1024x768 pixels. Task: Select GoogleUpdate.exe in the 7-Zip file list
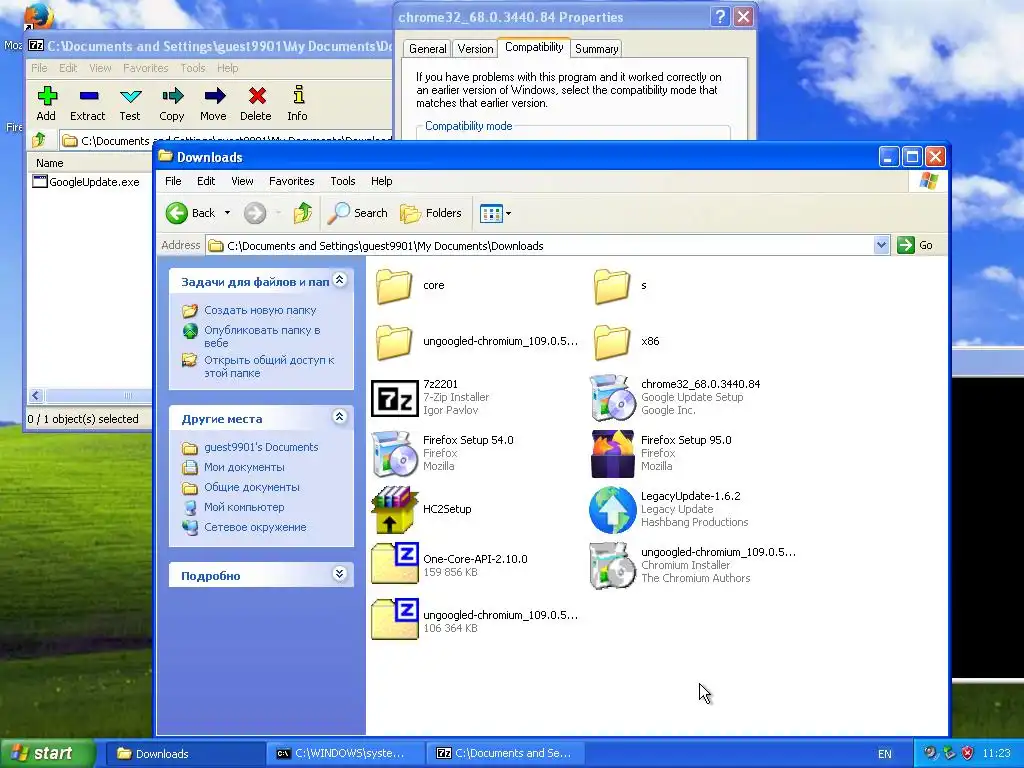pyautogui.click(x=86, y=182)
